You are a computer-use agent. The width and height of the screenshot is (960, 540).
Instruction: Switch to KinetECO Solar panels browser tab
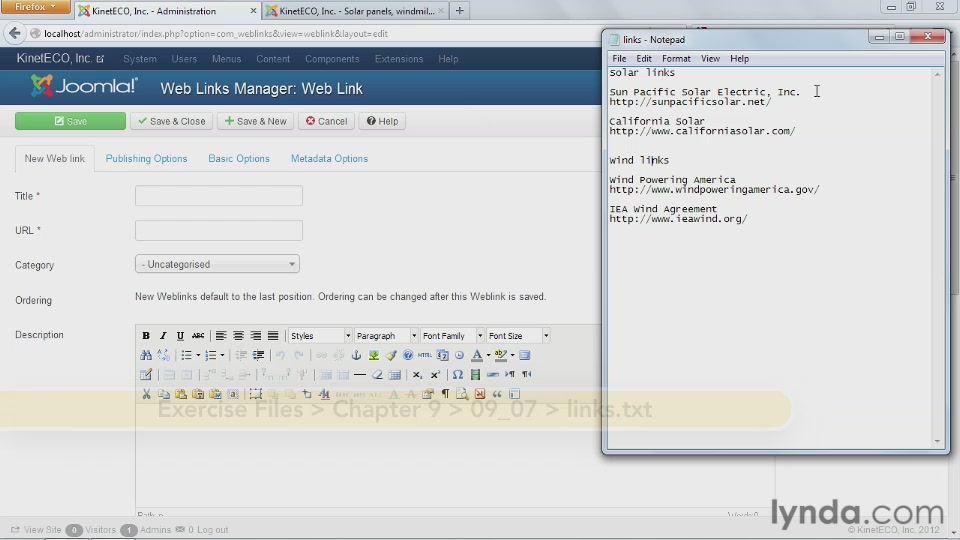(x=355, y=11)
